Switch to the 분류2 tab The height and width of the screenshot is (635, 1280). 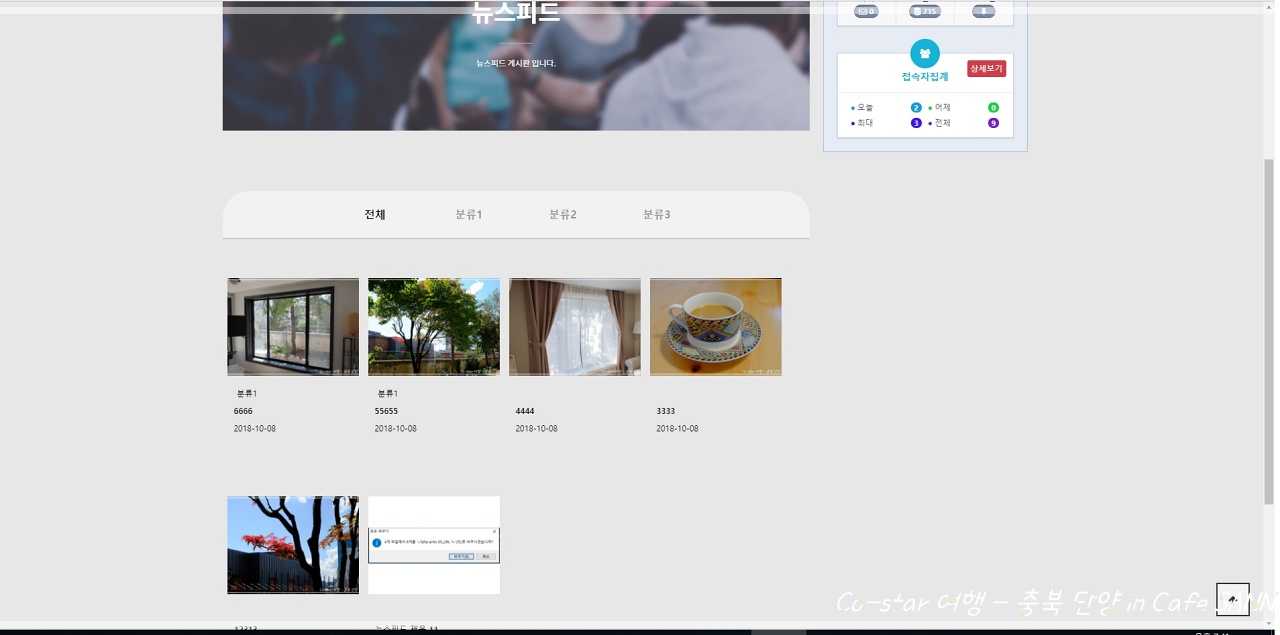[x=562, y=215]
